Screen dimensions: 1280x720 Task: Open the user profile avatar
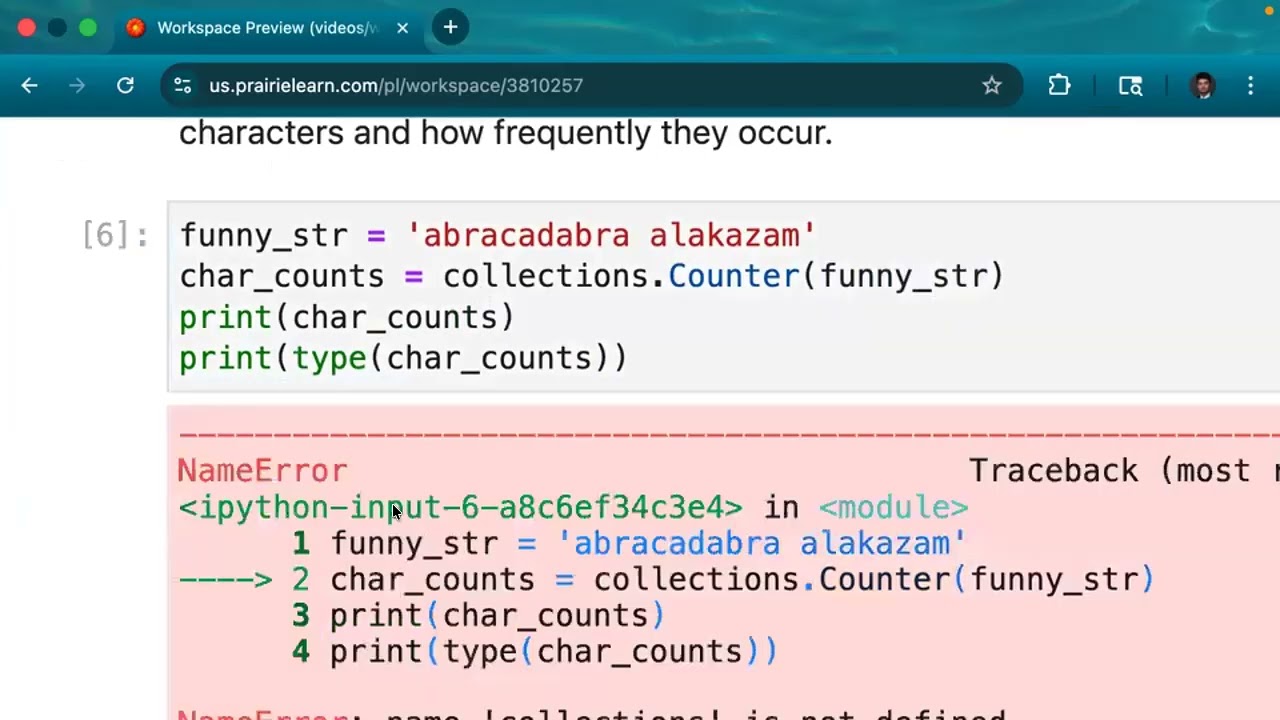coord(1203,86)
